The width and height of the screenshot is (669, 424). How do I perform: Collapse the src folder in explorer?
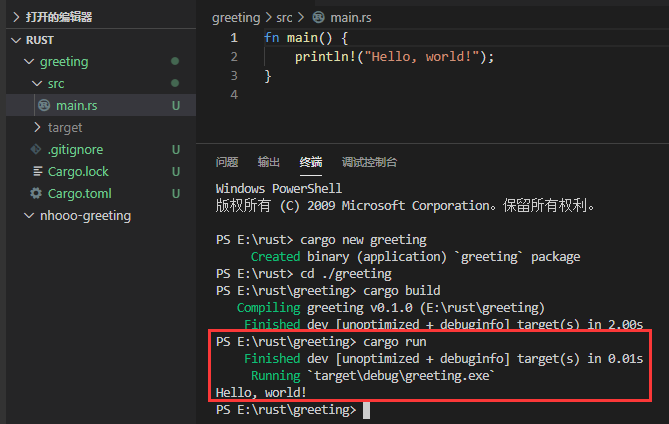38,84
